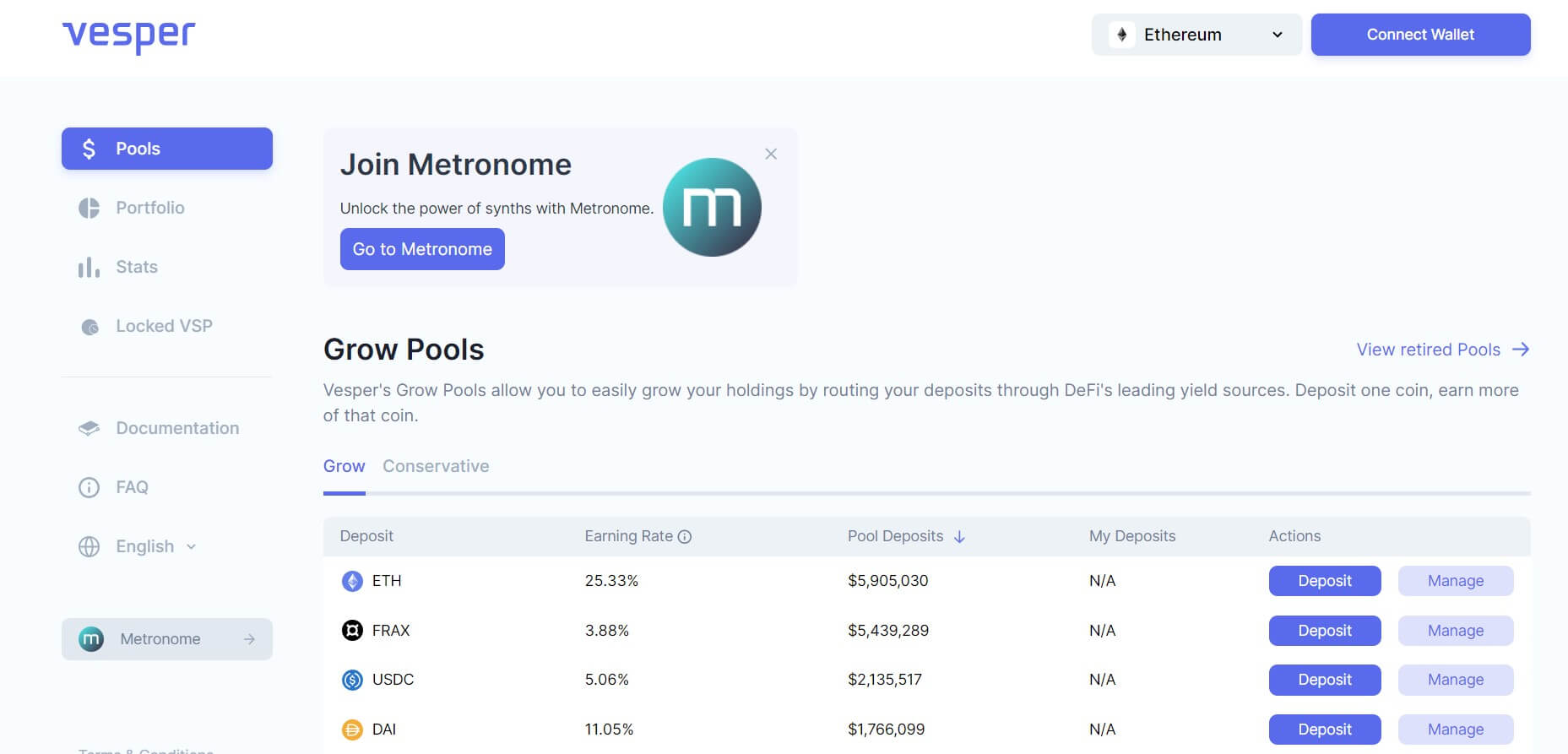Screen dimensions: 1568x754
Task: Click the Locked VSP coin icon
Action: click(90, 327)
